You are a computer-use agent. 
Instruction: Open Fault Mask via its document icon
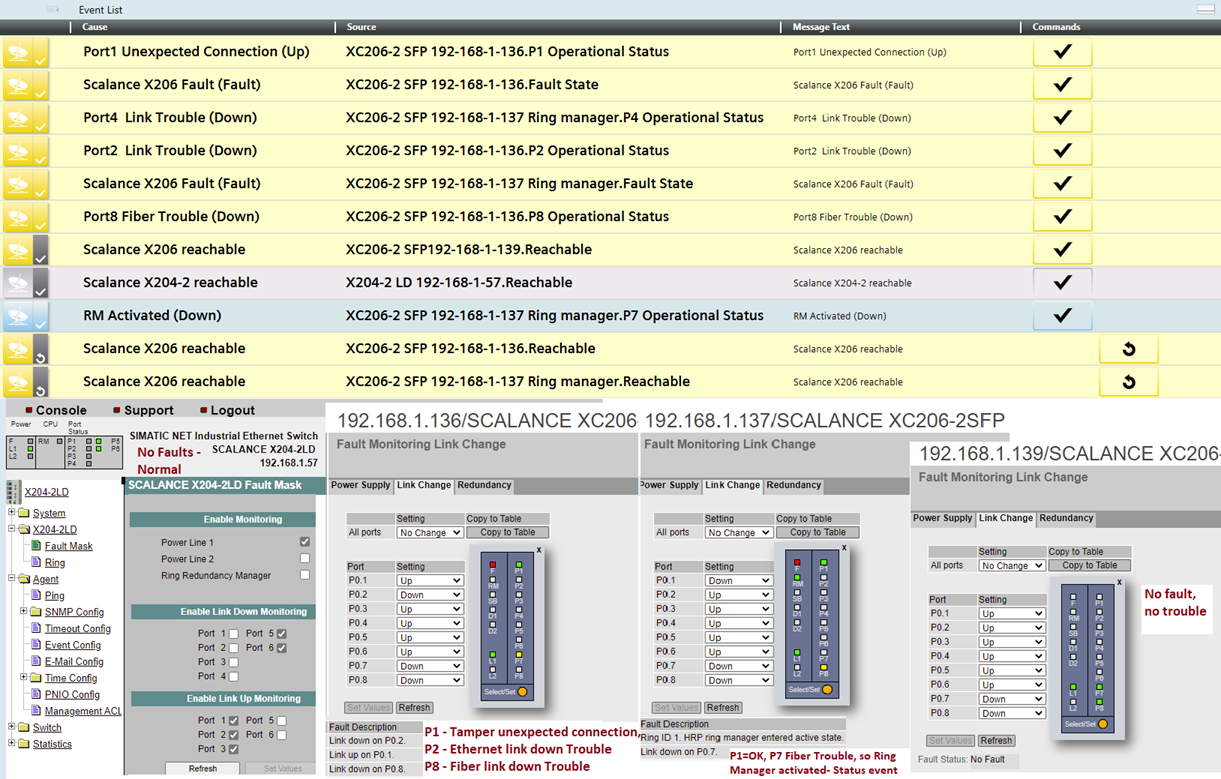37,547
